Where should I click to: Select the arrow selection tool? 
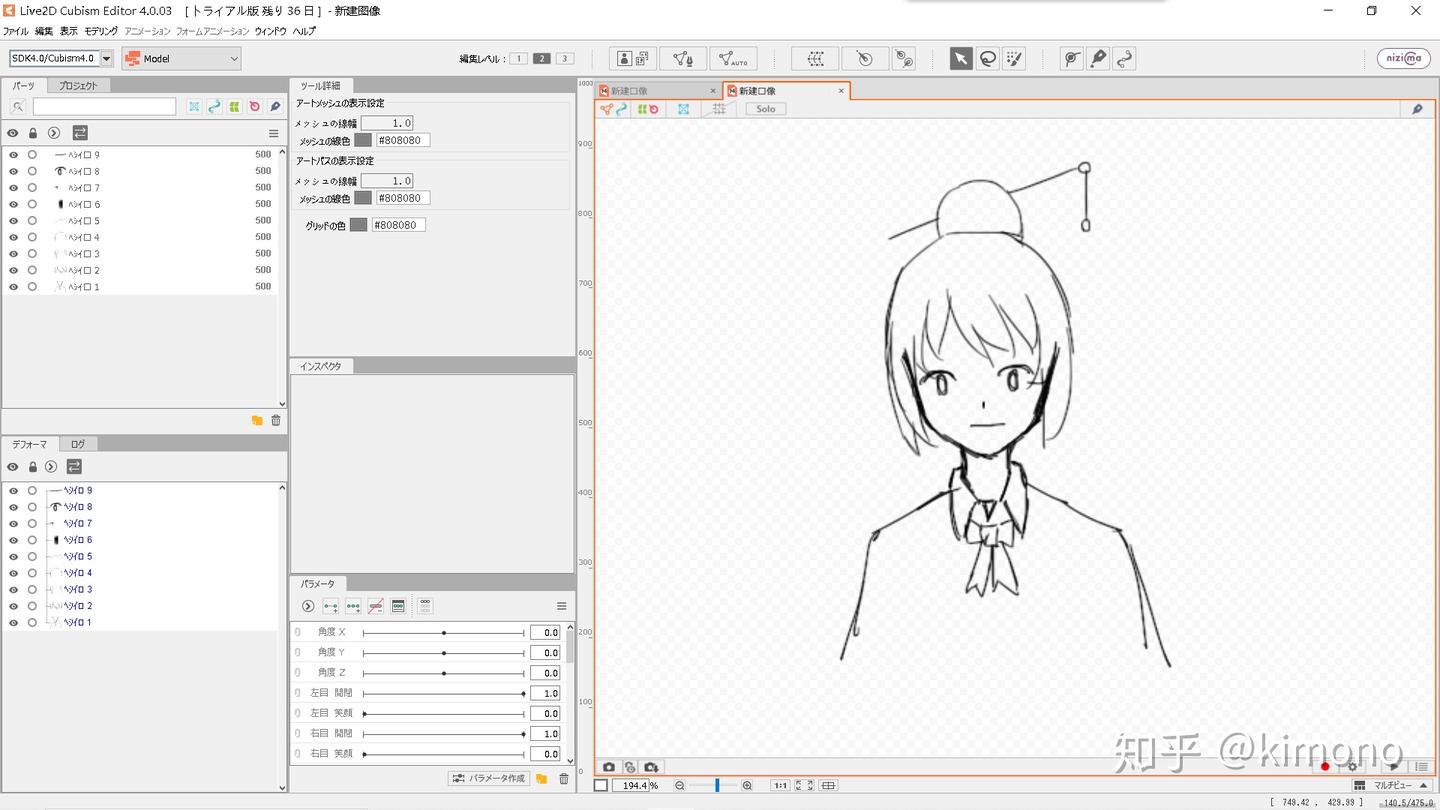(960, 59)
